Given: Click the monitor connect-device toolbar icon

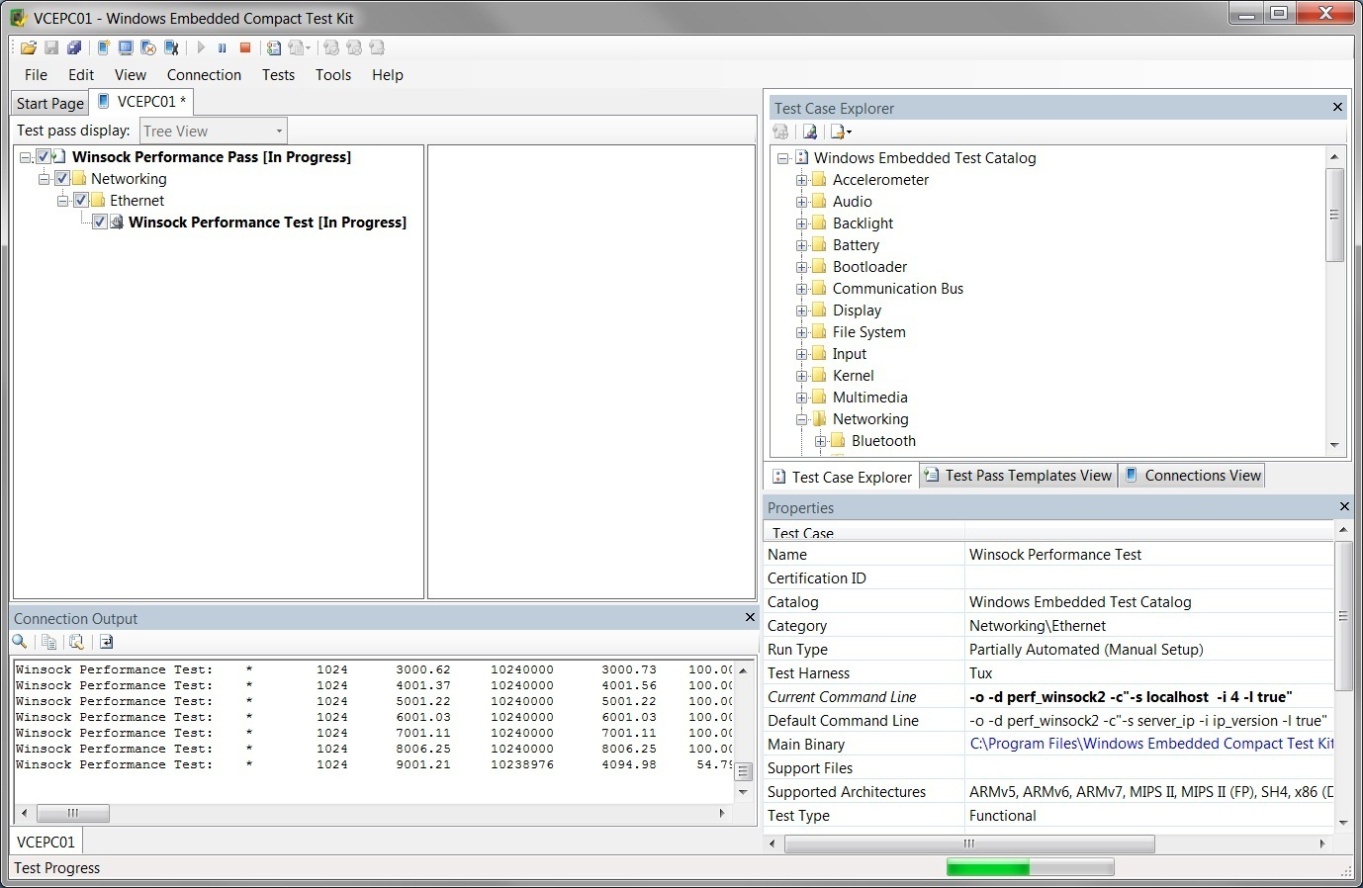Looking at the screenshot, I should [x=126, y=47].
